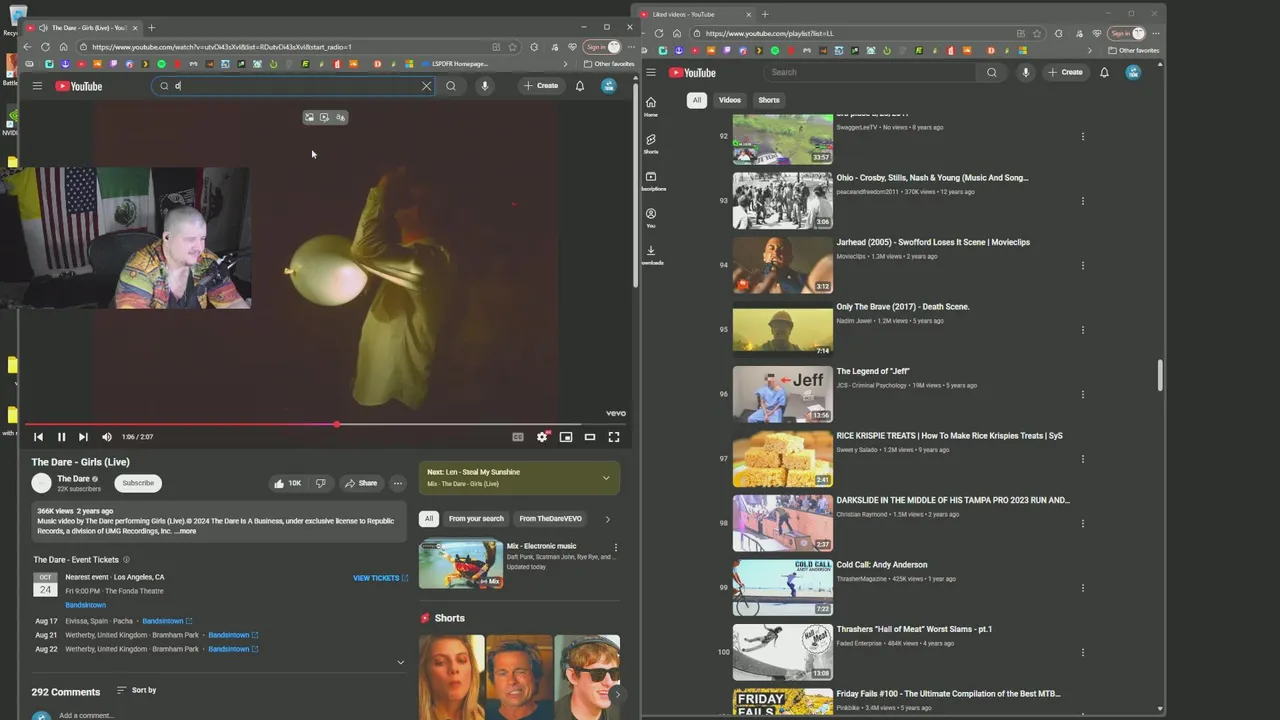Select the Videos filter in Liked videos
The width and height of the screenshot is (1280, 720).
pos(730,100)
